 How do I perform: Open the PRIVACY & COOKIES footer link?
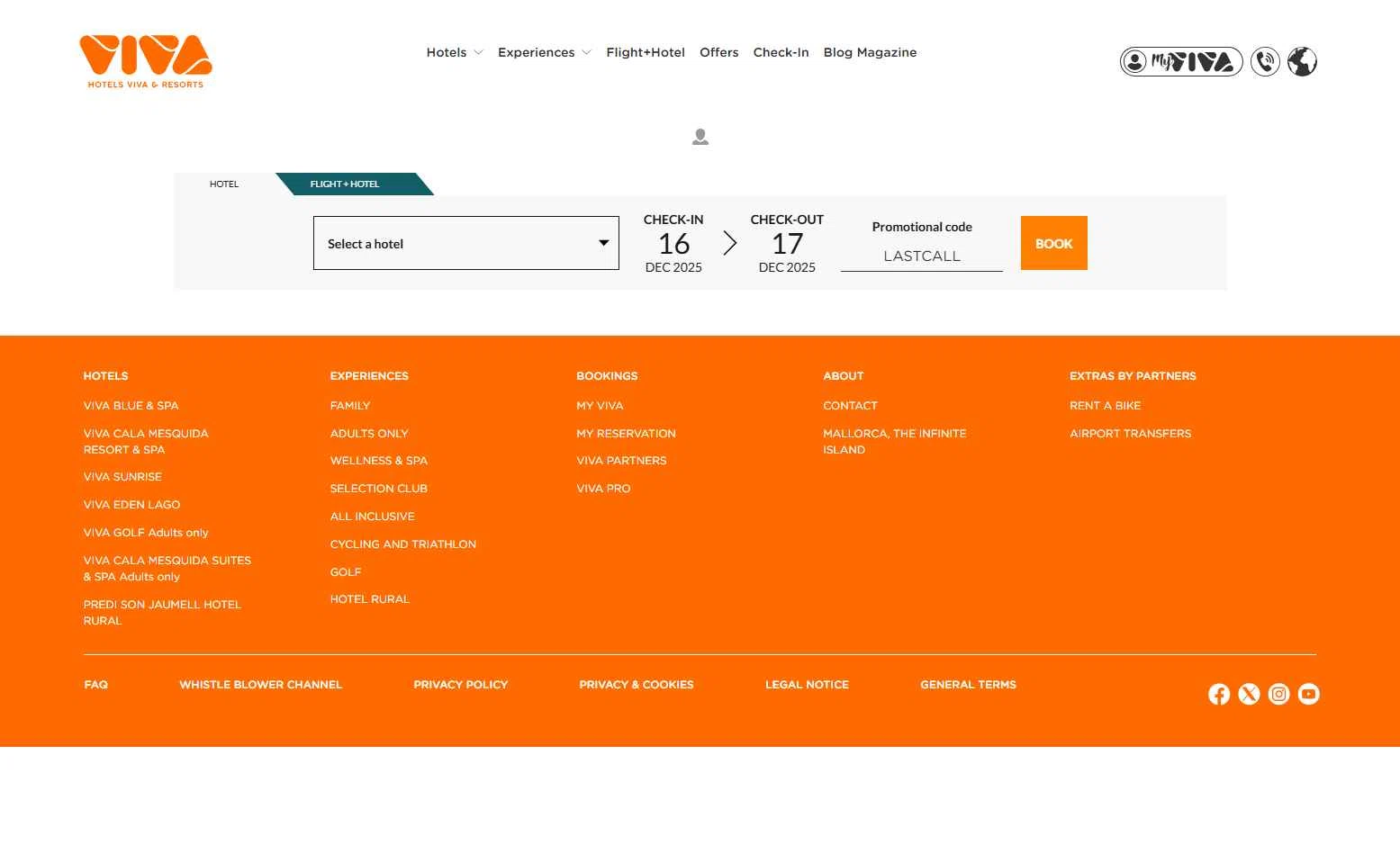coord(637,685)
